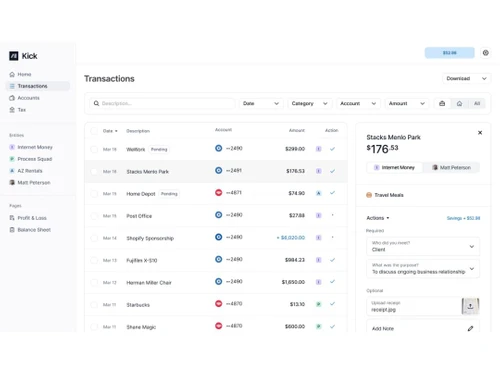The image size is (500, 375).
Task: Check the WeWork transaction checkbox
Action: coord(94,149)
